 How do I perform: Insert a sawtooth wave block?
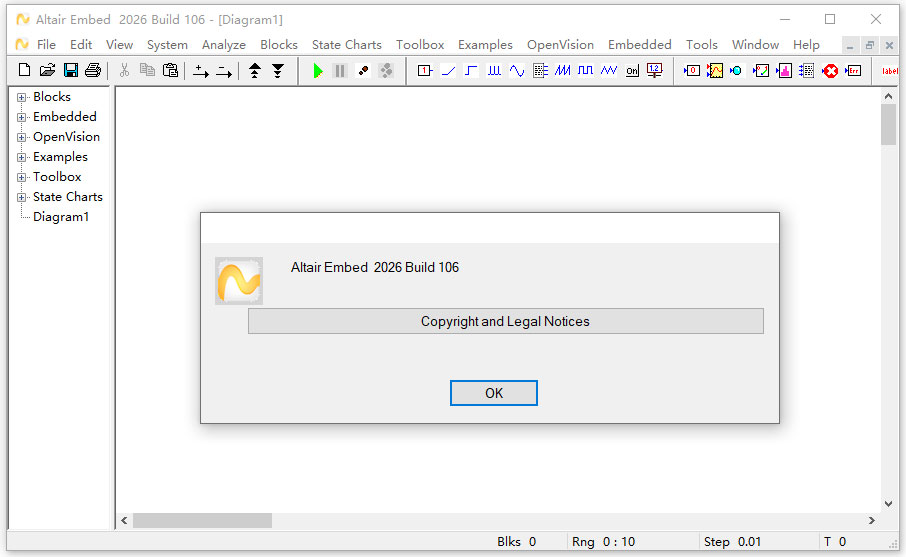pos(563,70)
